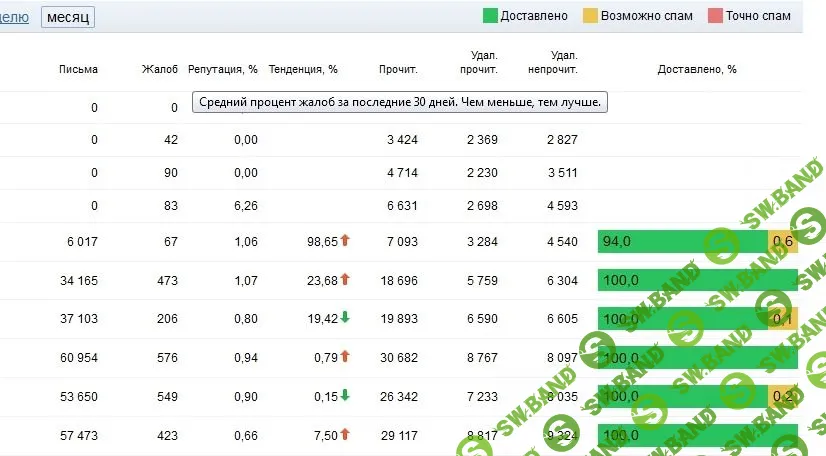Click the Письма column header
Screen dimensions: 826x456
[x=78, y=69]
